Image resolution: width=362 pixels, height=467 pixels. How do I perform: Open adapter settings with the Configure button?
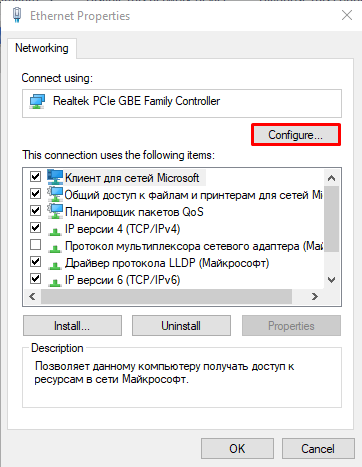pos(296,135)
